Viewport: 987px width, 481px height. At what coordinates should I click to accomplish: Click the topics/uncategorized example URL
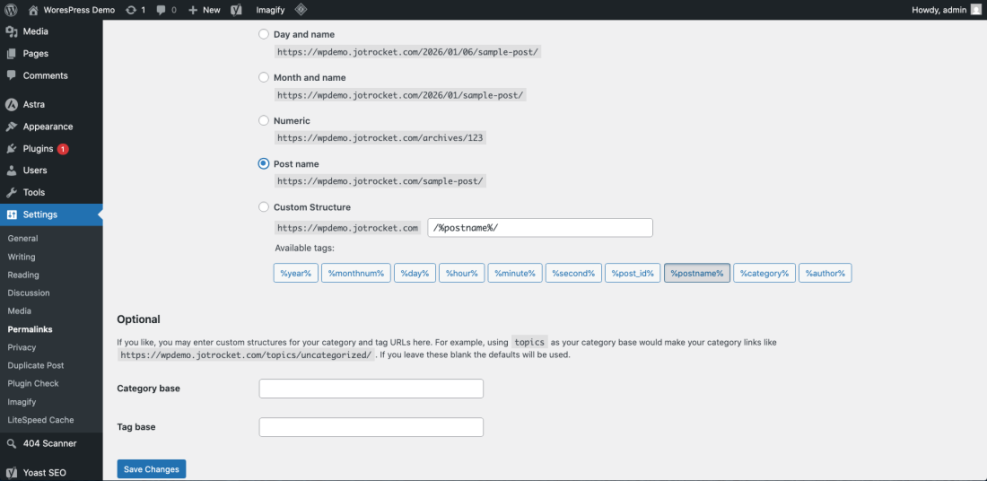click(246, 354)
